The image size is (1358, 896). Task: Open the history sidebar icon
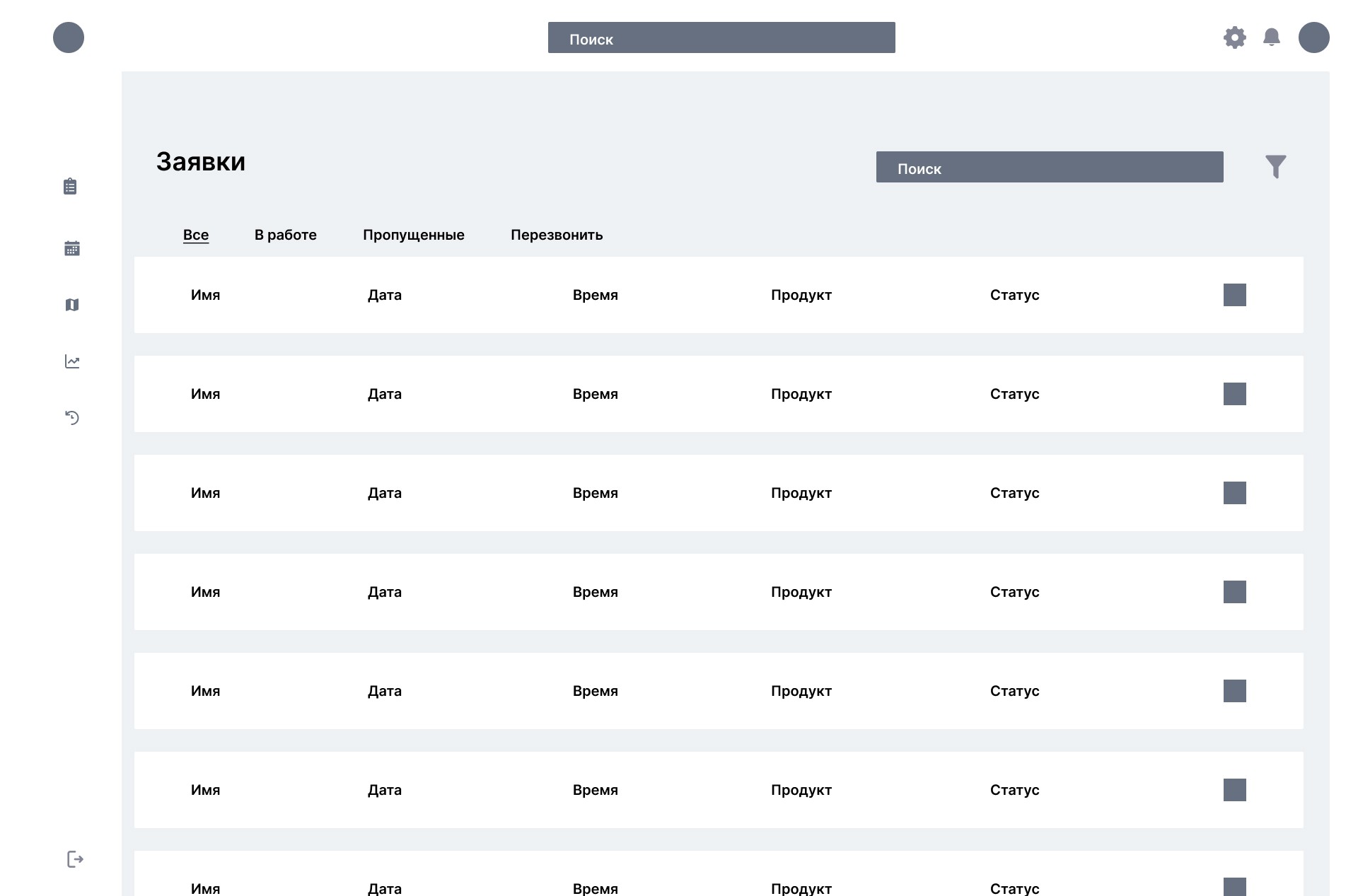click(x=72, y=418)
